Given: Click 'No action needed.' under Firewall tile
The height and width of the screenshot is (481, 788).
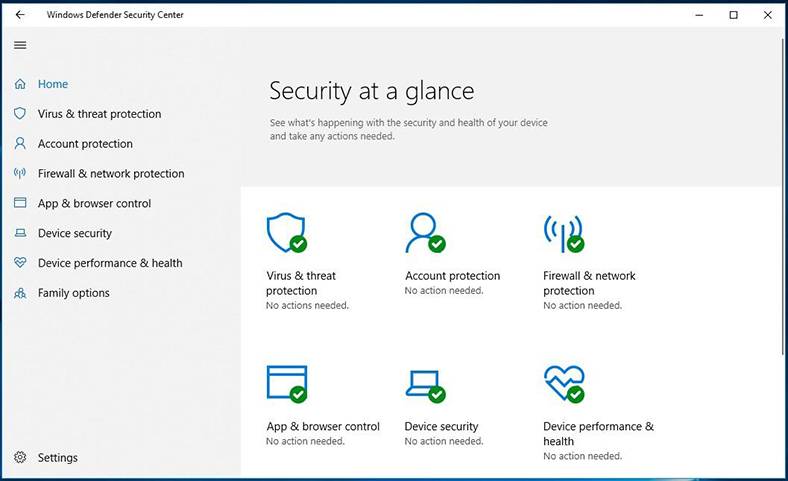Looking at the screenshot, I should [582, 305].
